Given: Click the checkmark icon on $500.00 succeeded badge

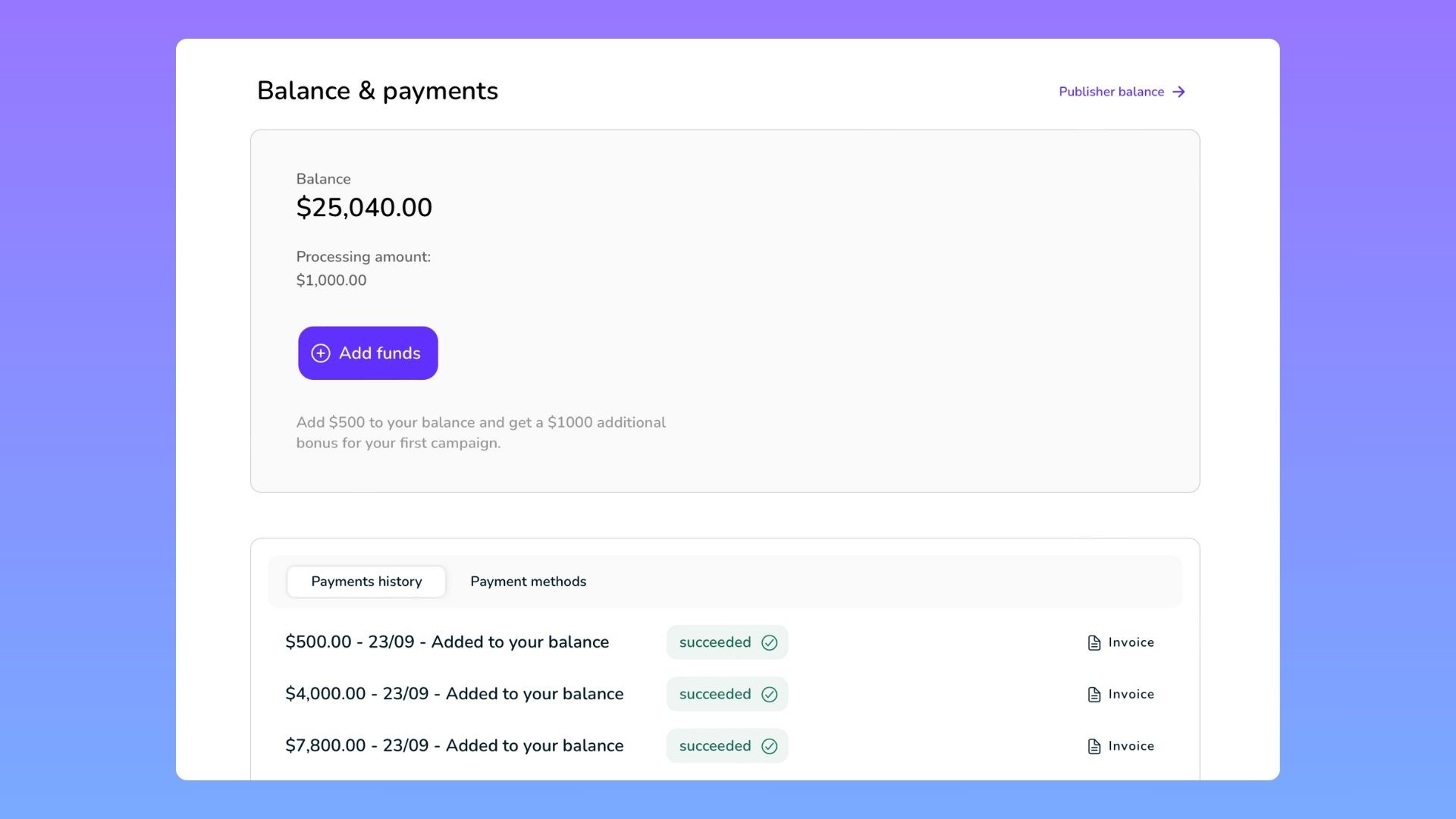Looking at the screenshot, I should coord(768,642).
